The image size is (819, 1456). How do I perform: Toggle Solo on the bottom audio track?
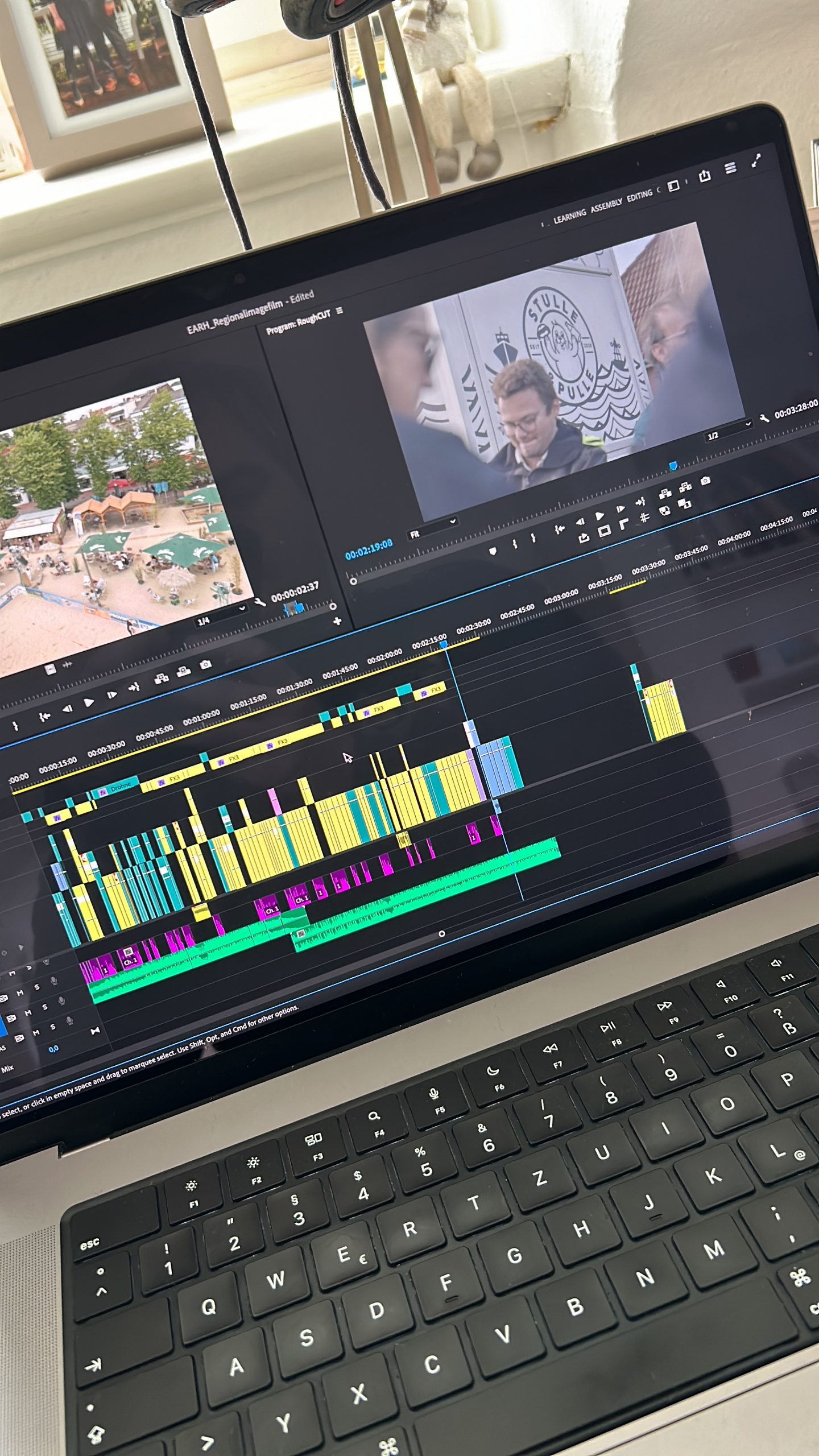53,1027
